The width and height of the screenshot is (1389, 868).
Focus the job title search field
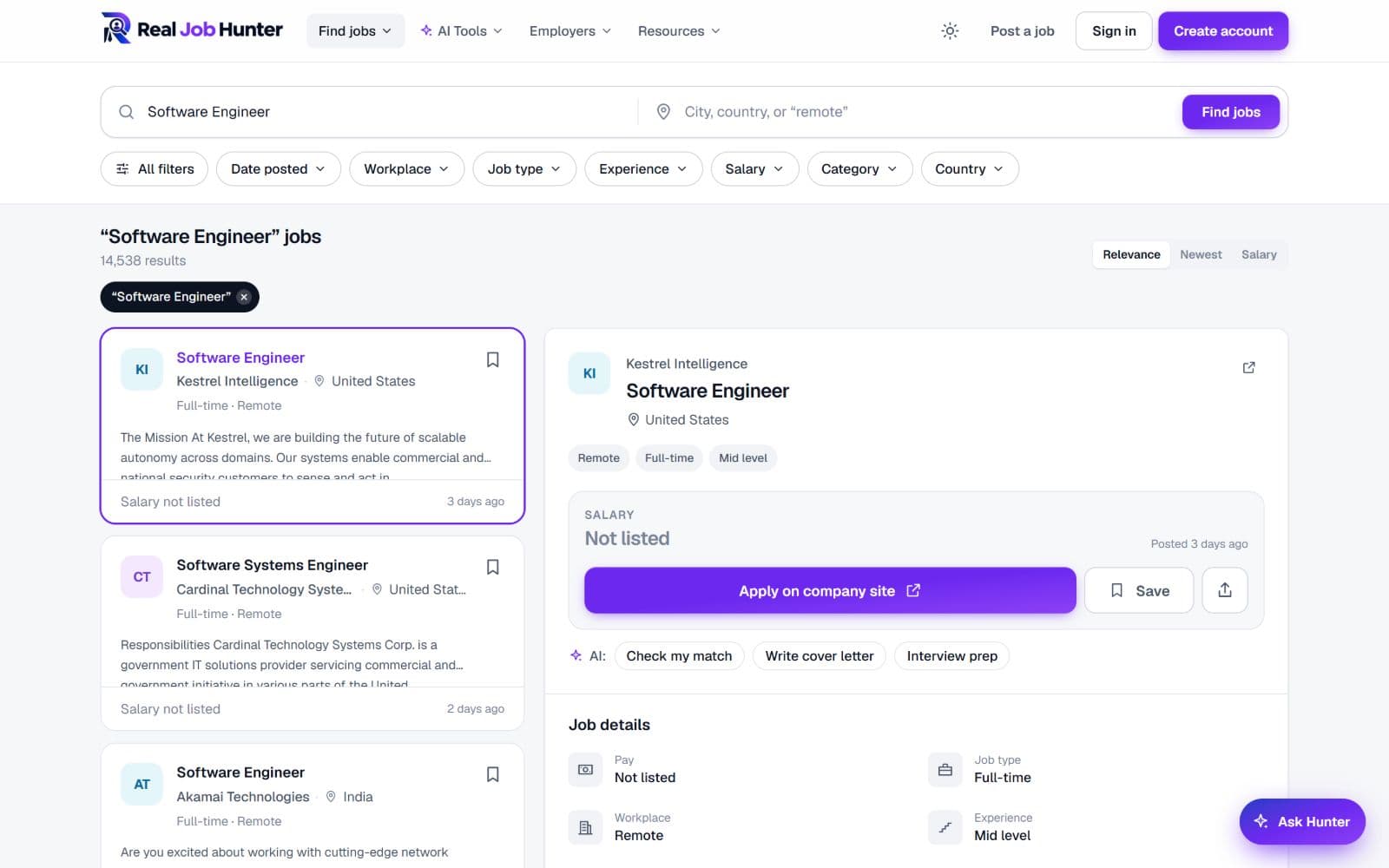pos(386,112)
